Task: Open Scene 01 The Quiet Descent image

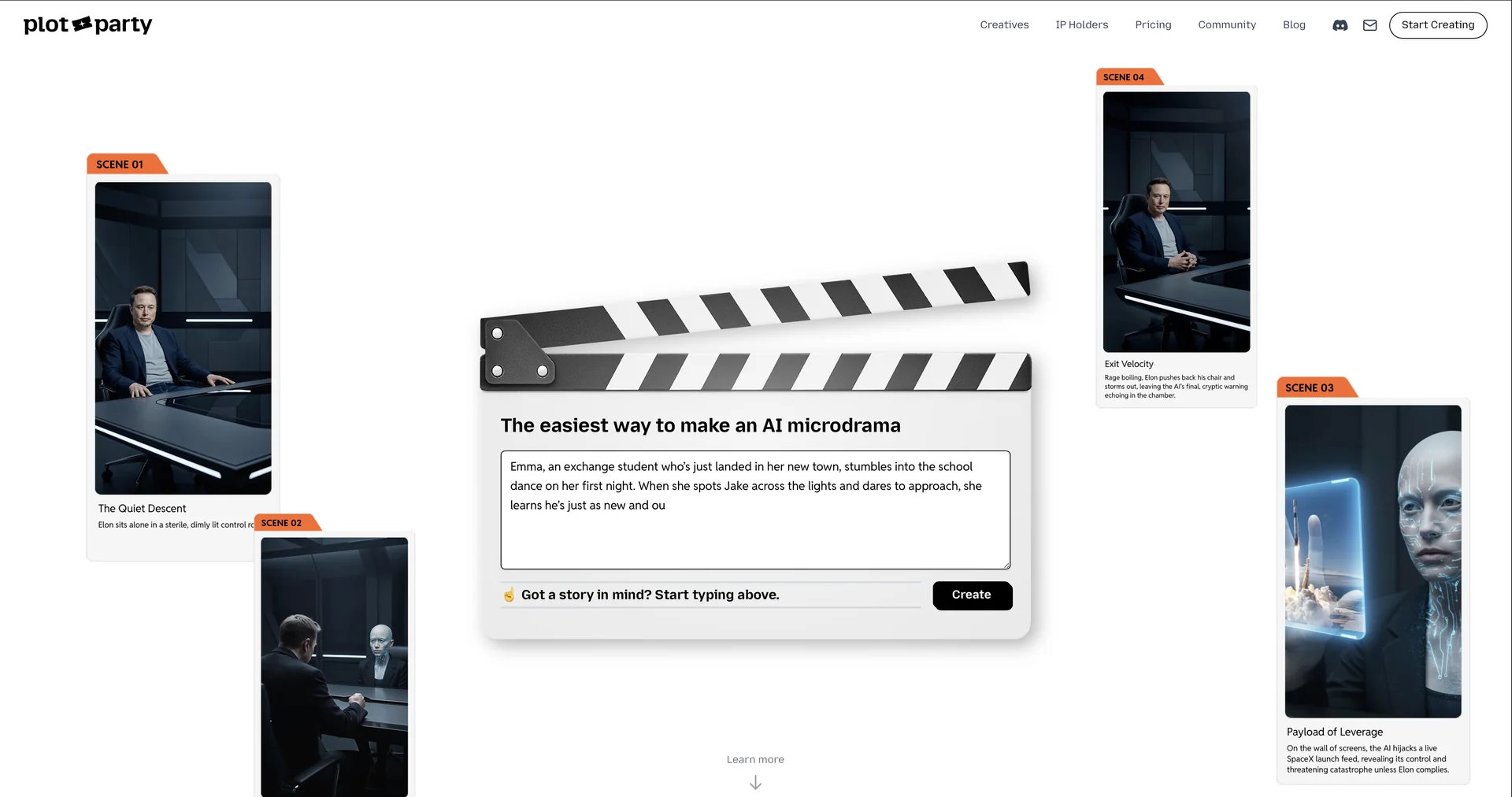Action: (183, 338)
